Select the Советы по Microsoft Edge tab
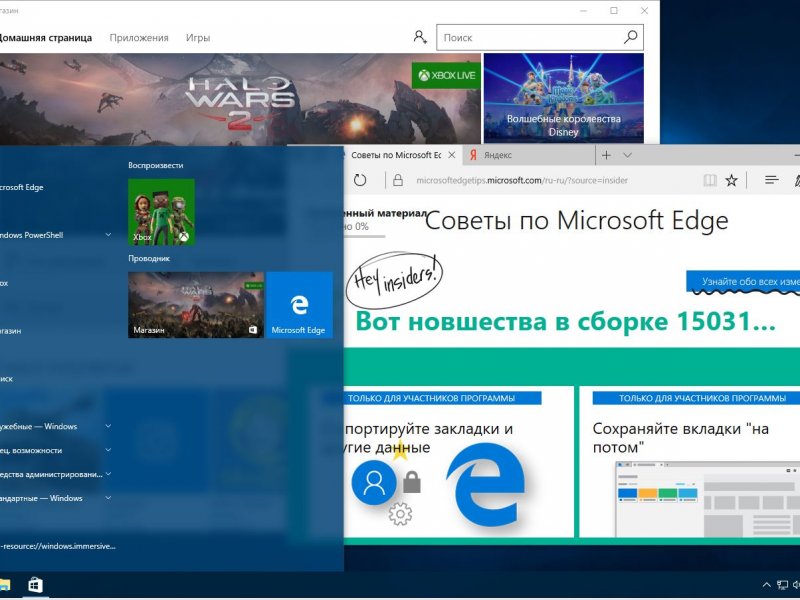 395,155
